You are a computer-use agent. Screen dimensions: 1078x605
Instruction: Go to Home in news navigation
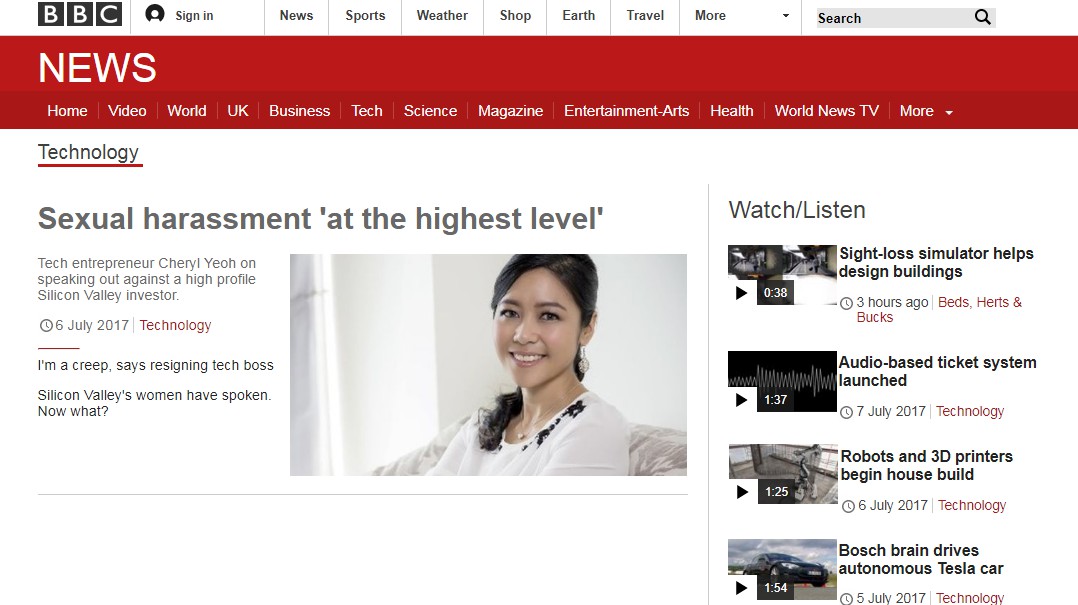coord(67,111)
